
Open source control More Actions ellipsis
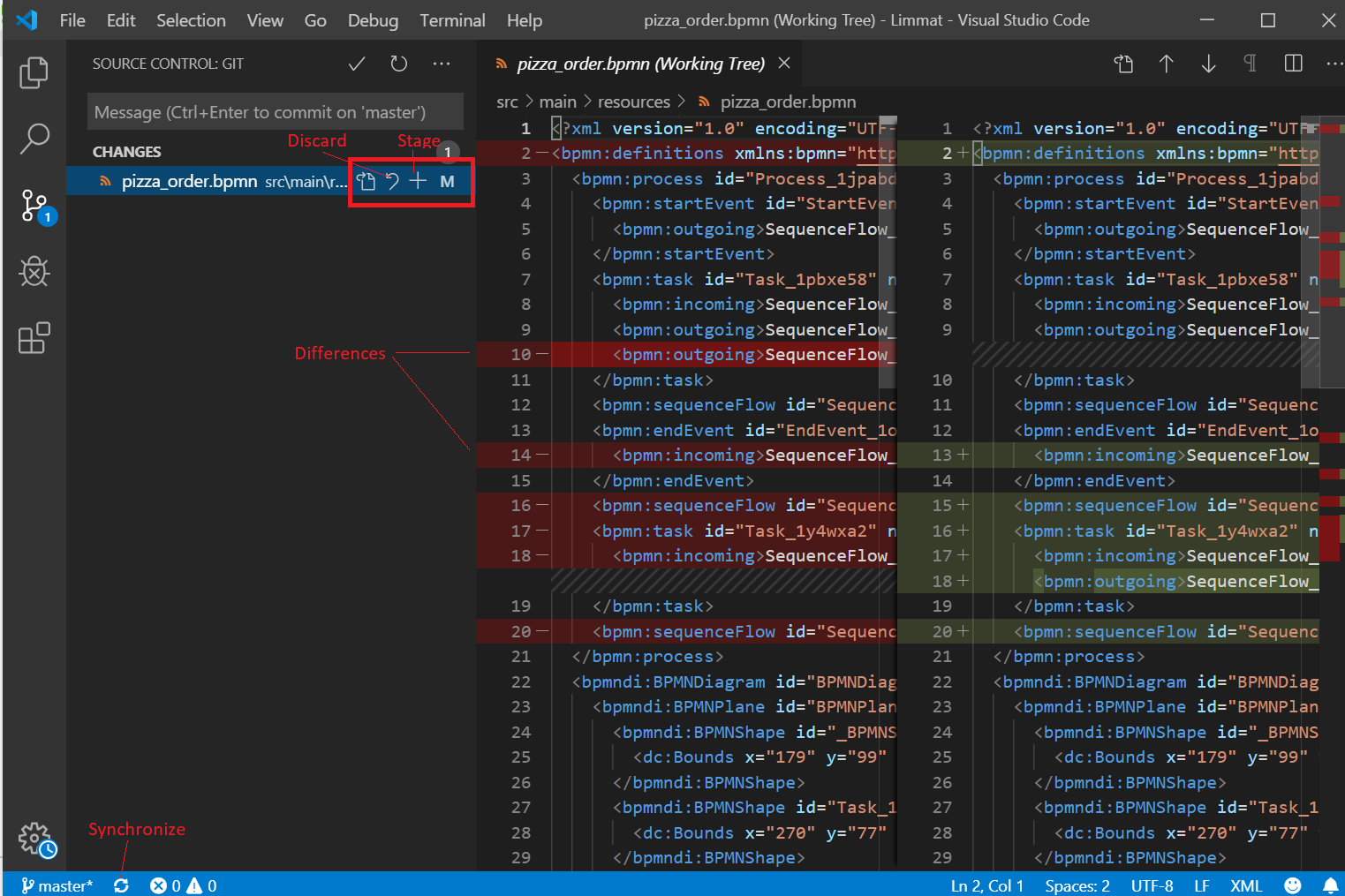tap(442, 64)
